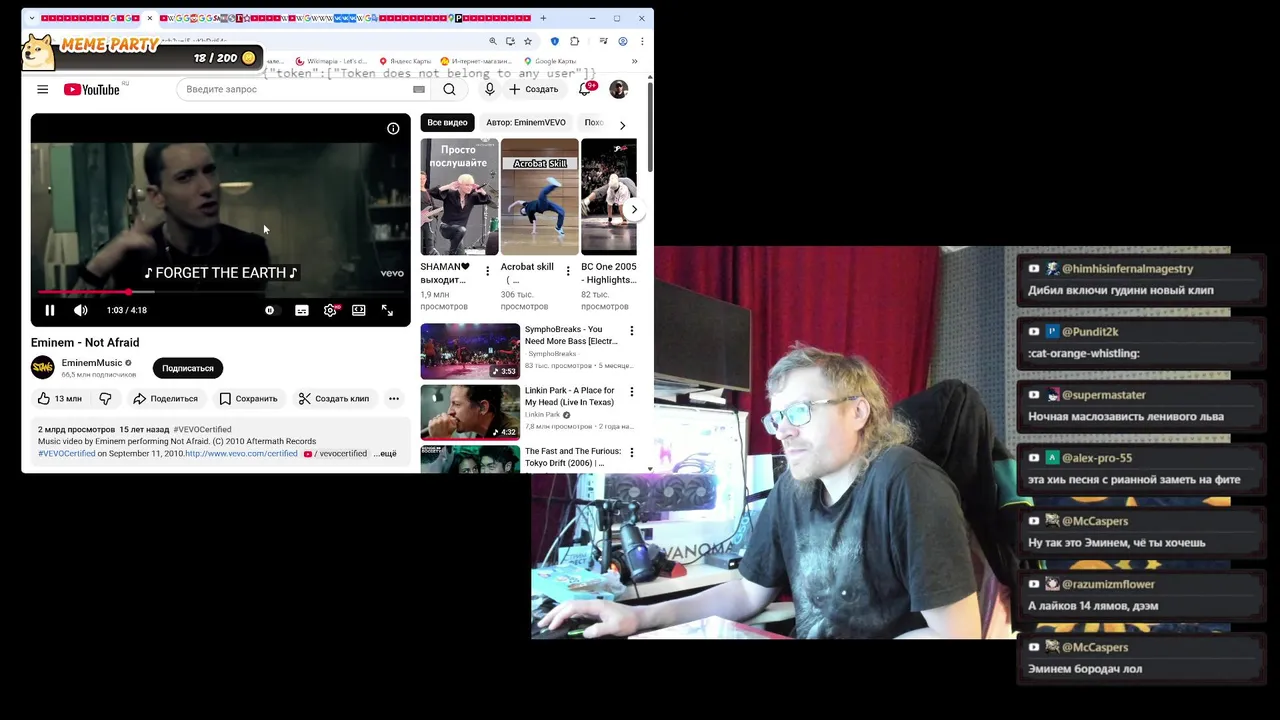Start voice search with microphone icon
This screenshot has width=1280, height=720.
(x=489, y=90)
